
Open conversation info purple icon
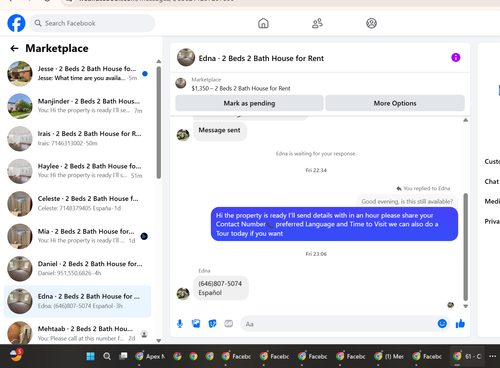pyautogui.click(x=456, y=58)
